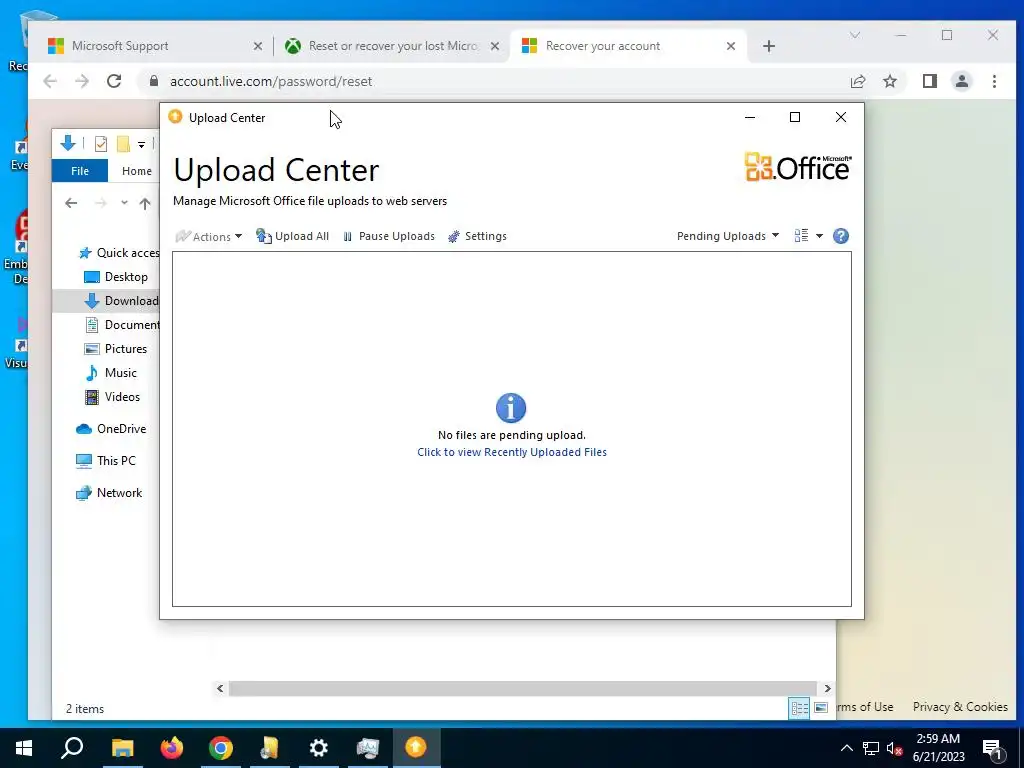Click the Chrome forward arrow

coord(82,81)
